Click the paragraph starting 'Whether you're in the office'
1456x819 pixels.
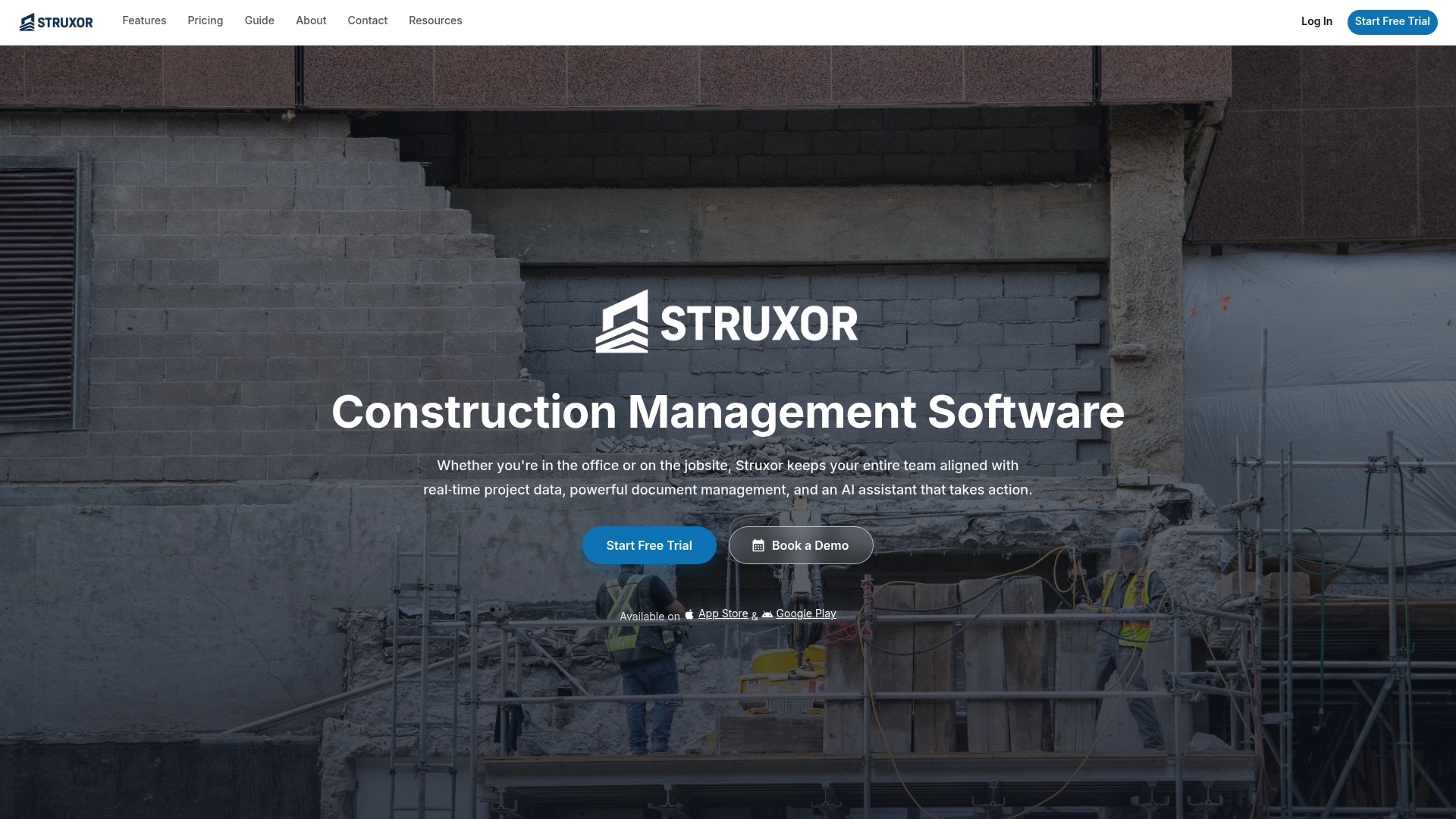coord(728,478)
